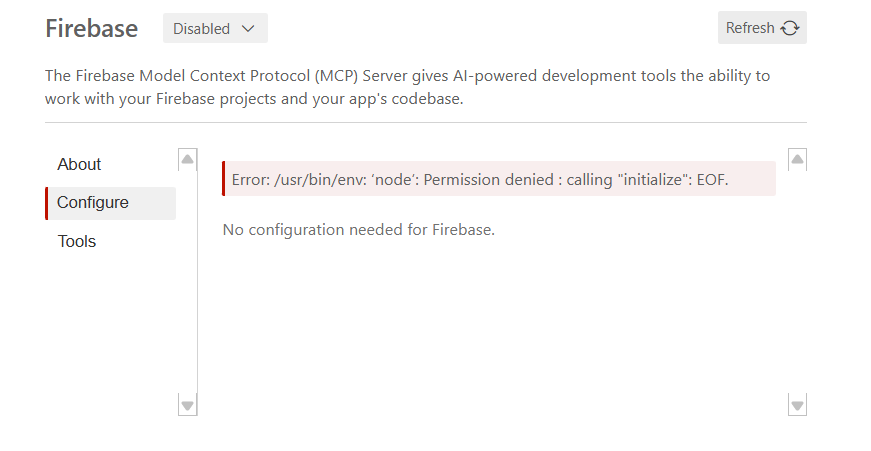Click the Firebase heading title
This screenshot has height=451, width=871.
(x=91, y=28)
